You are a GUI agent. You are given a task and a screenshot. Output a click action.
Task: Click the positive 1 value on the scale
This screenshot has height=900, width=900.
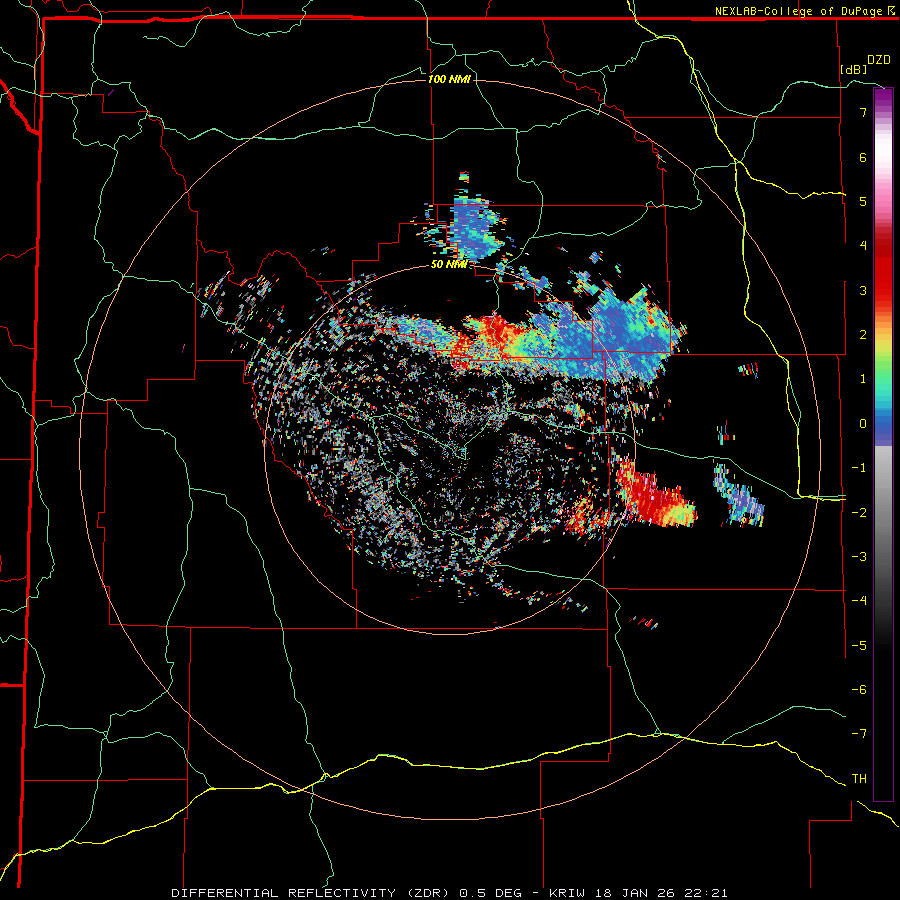(863, 379)
